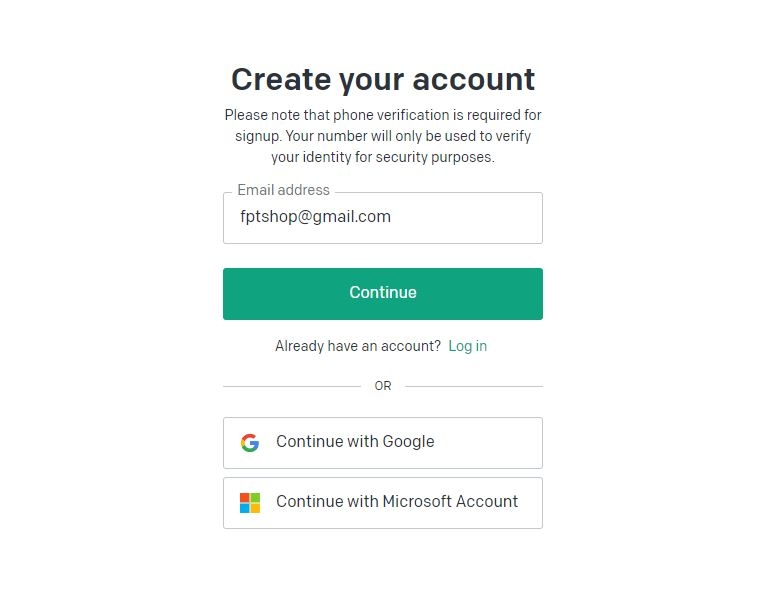This screenshot has height=590, width=762.
Task: Choose Continue with Microsoft Account
Action: pos(382,502)
